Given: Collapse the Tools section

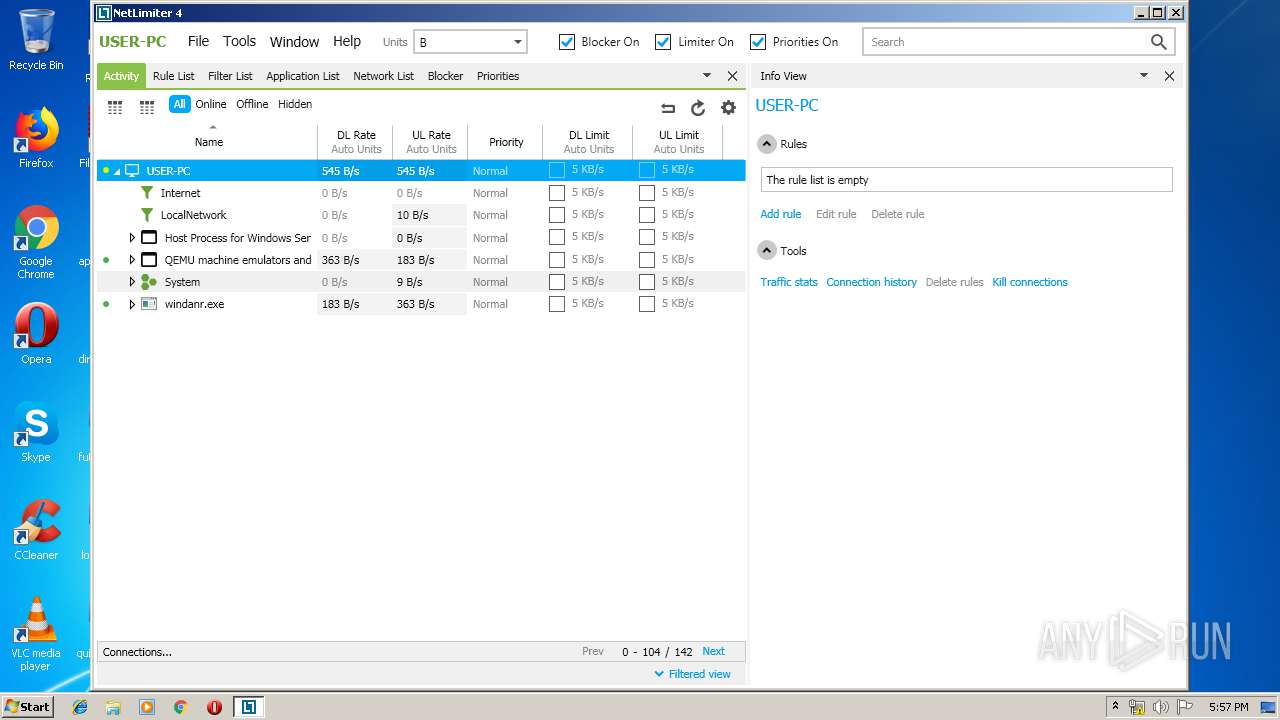Looking at the screenshot, I should 767,251.
